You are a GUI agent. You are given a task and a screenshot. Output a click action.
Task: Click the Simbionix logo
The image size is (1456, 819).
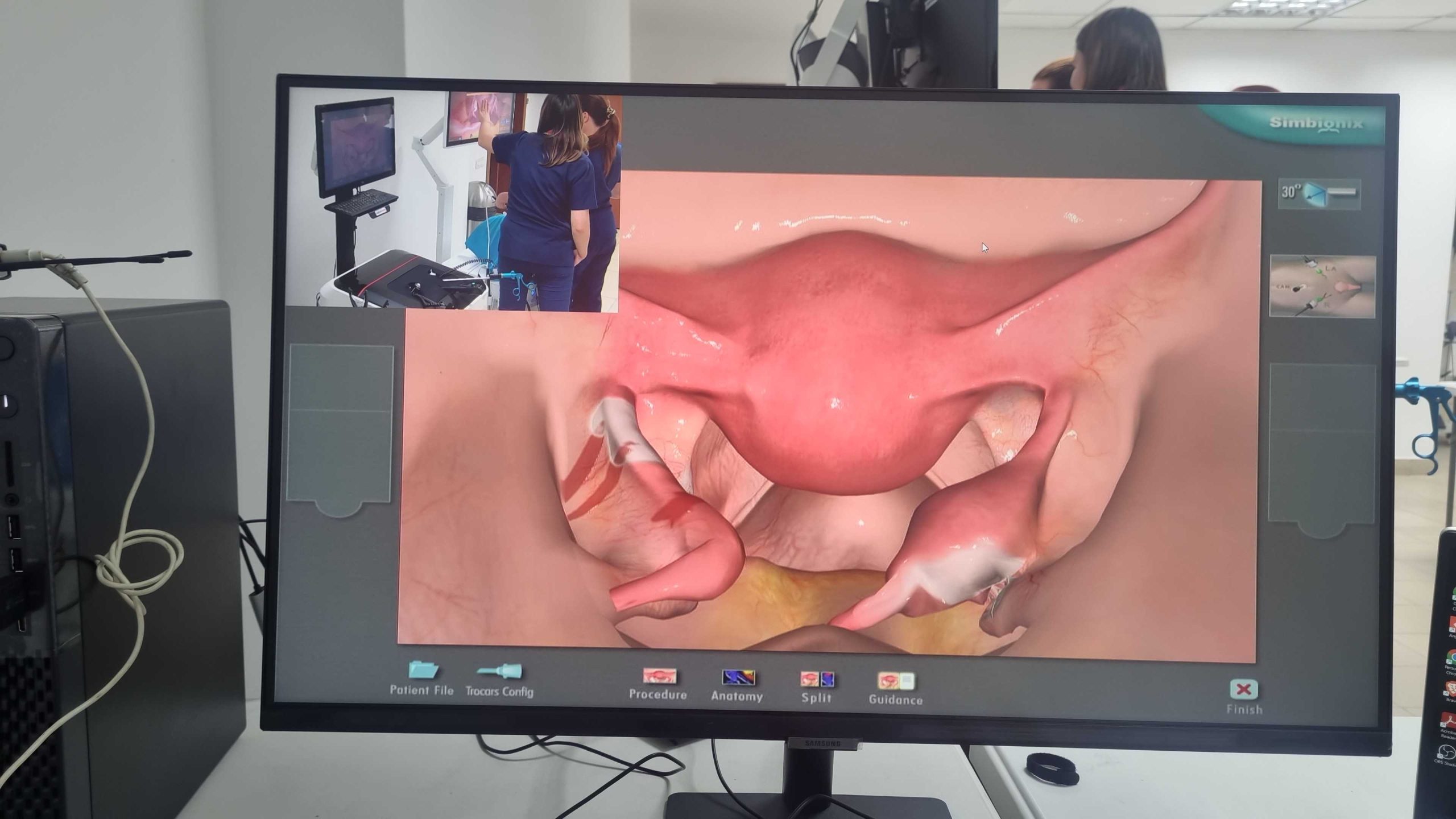click(1316, 125)
